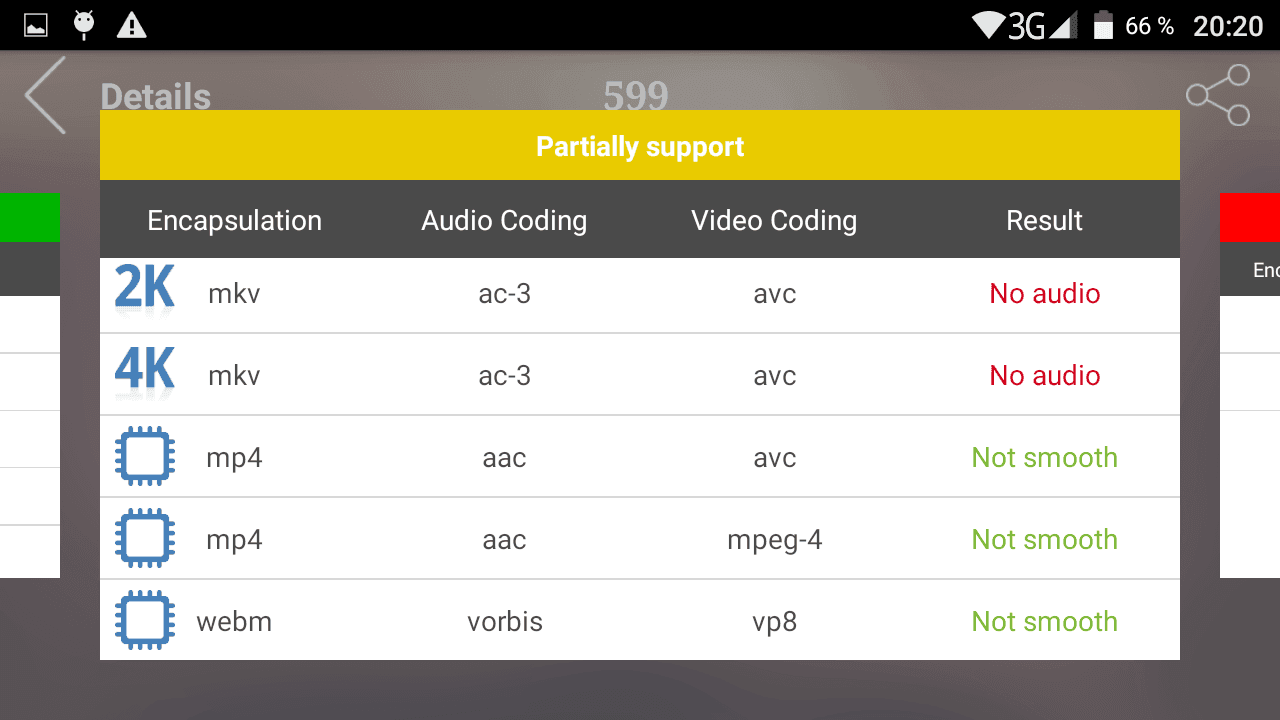This screenshot has height=720, width=1280.
Task: Select the 4K resolution icon
Action: 145,371
